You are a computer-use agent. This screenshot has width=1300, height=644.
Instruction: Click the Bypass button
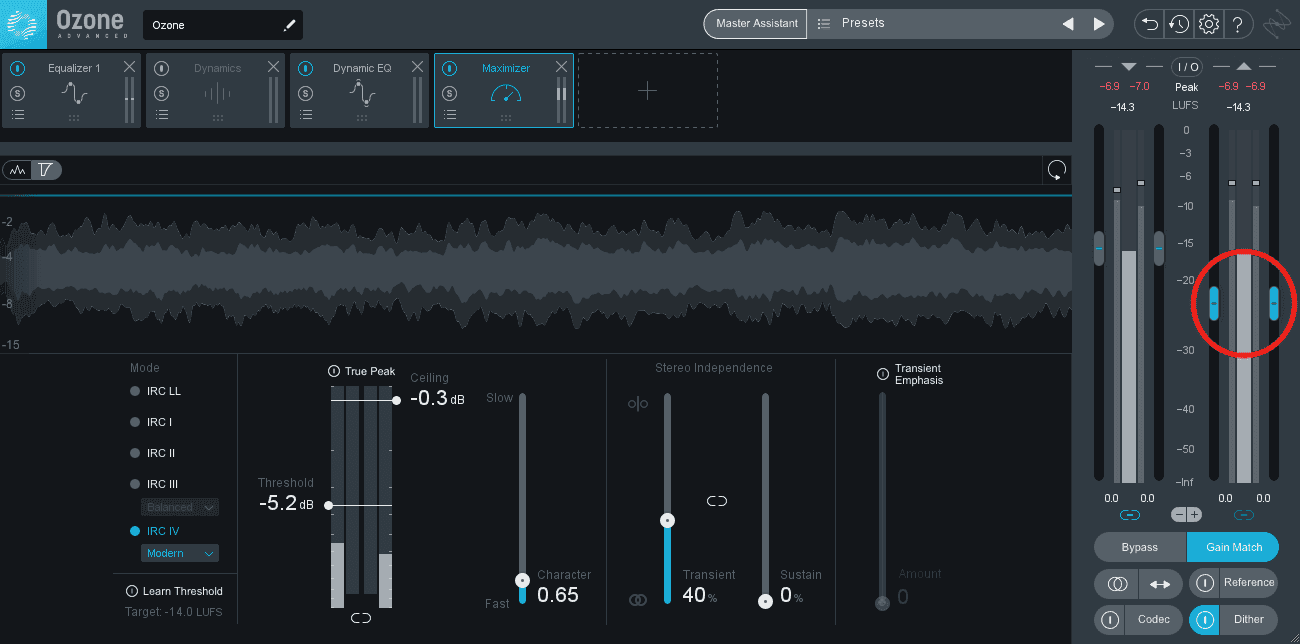1140,547
